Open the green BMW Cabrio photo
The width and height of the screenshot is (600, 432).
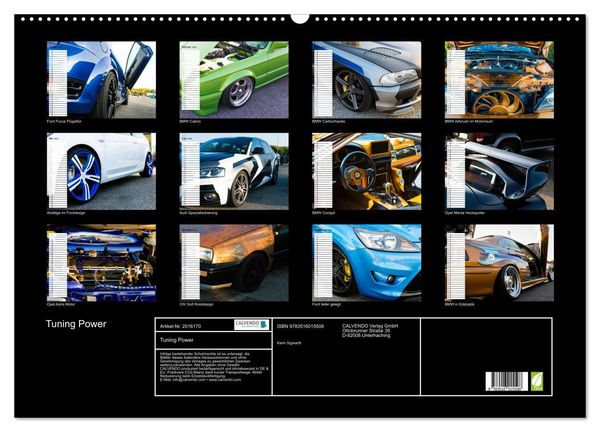[234, 80]
